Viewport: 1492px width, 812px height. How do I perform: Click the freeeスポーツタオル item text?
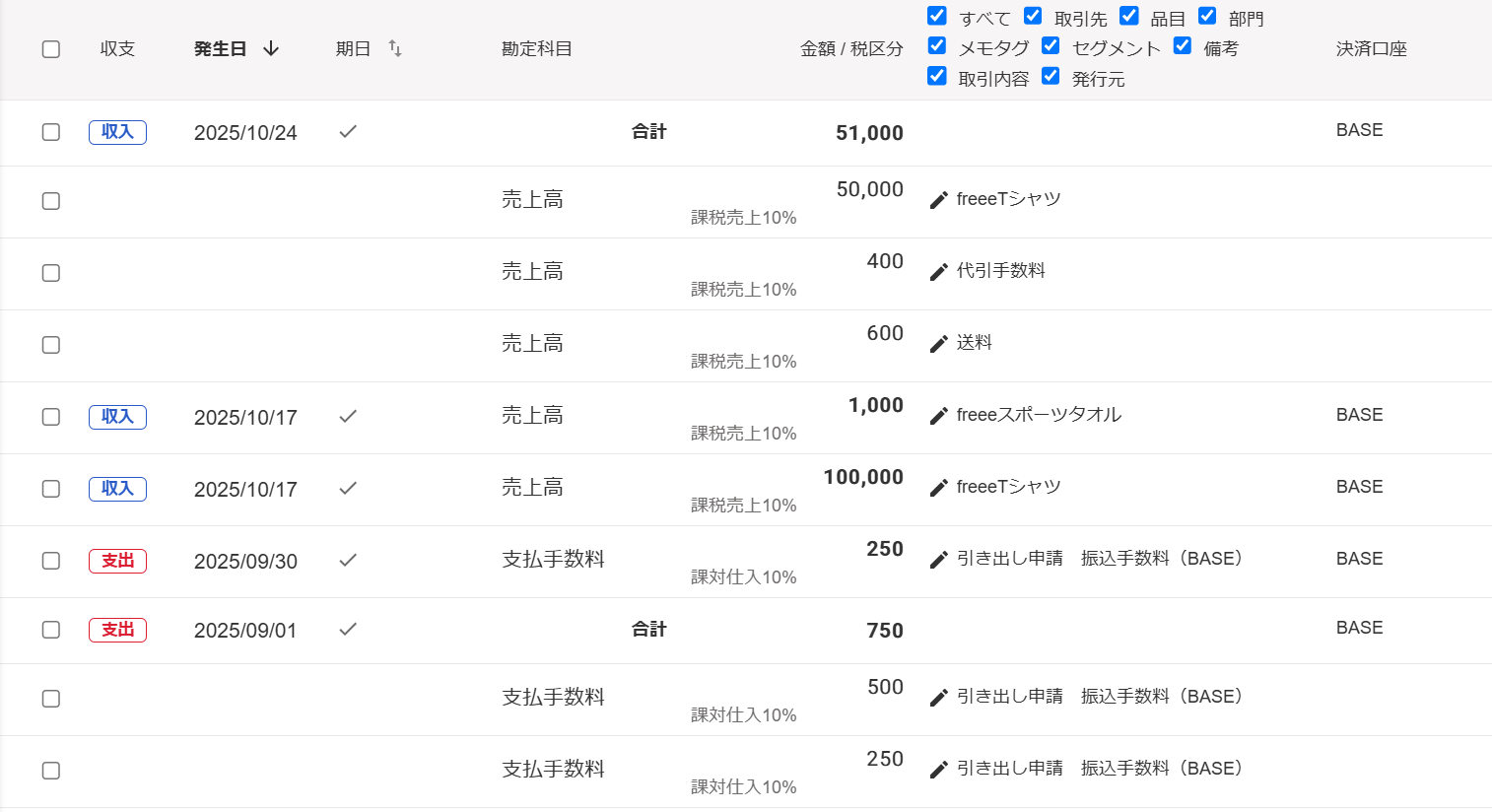tap(1039, 415)
